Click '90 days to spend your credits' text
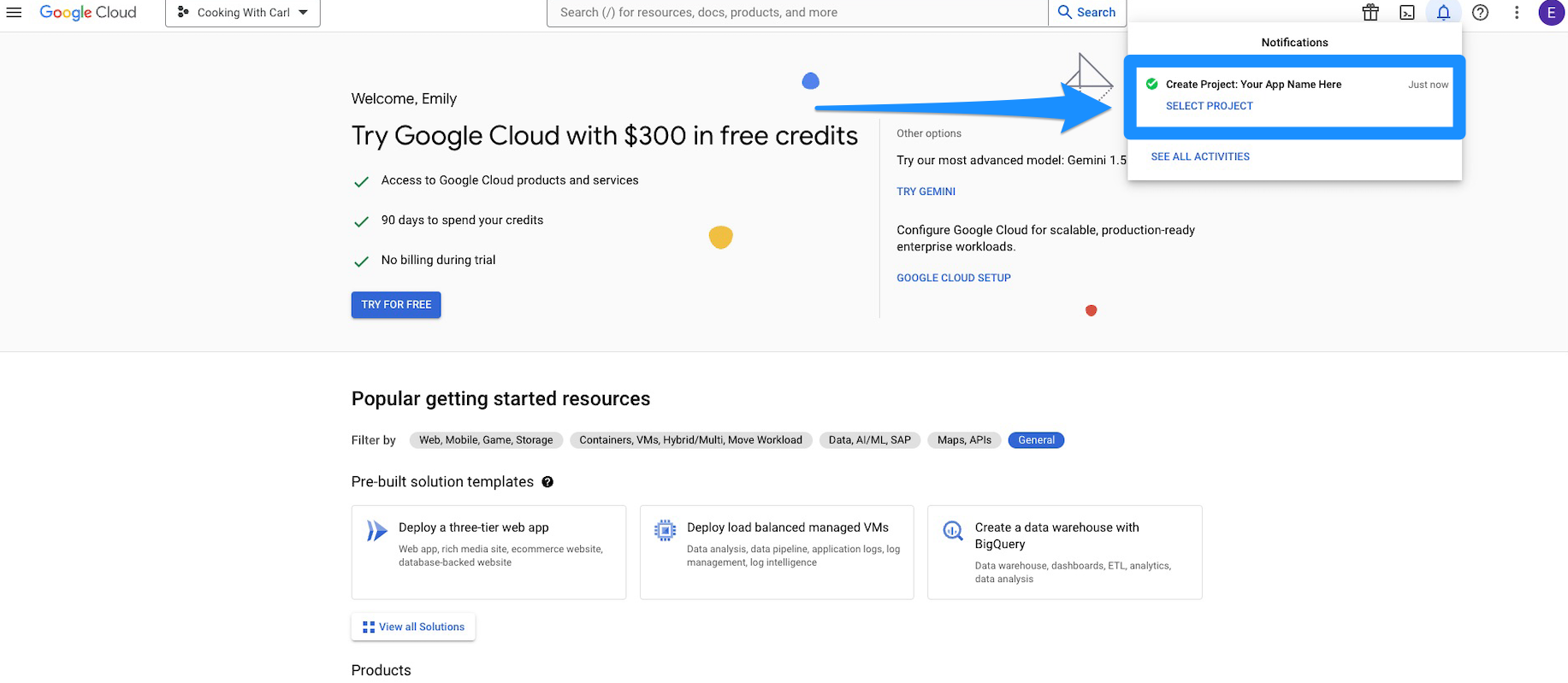 pos(462,221)
